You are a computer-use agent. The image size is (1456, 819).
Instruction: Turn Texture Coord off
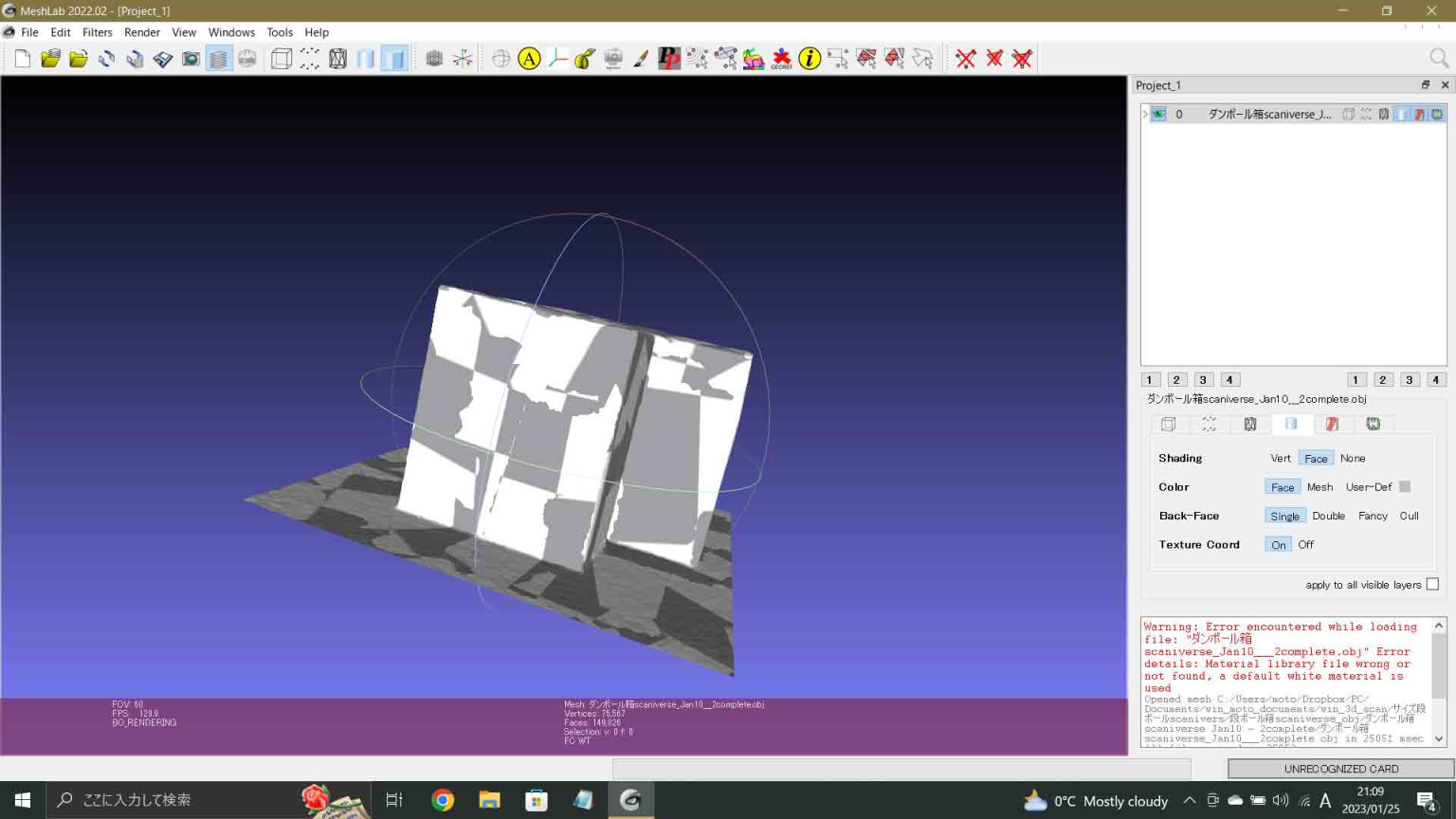tap(1305, 544)
